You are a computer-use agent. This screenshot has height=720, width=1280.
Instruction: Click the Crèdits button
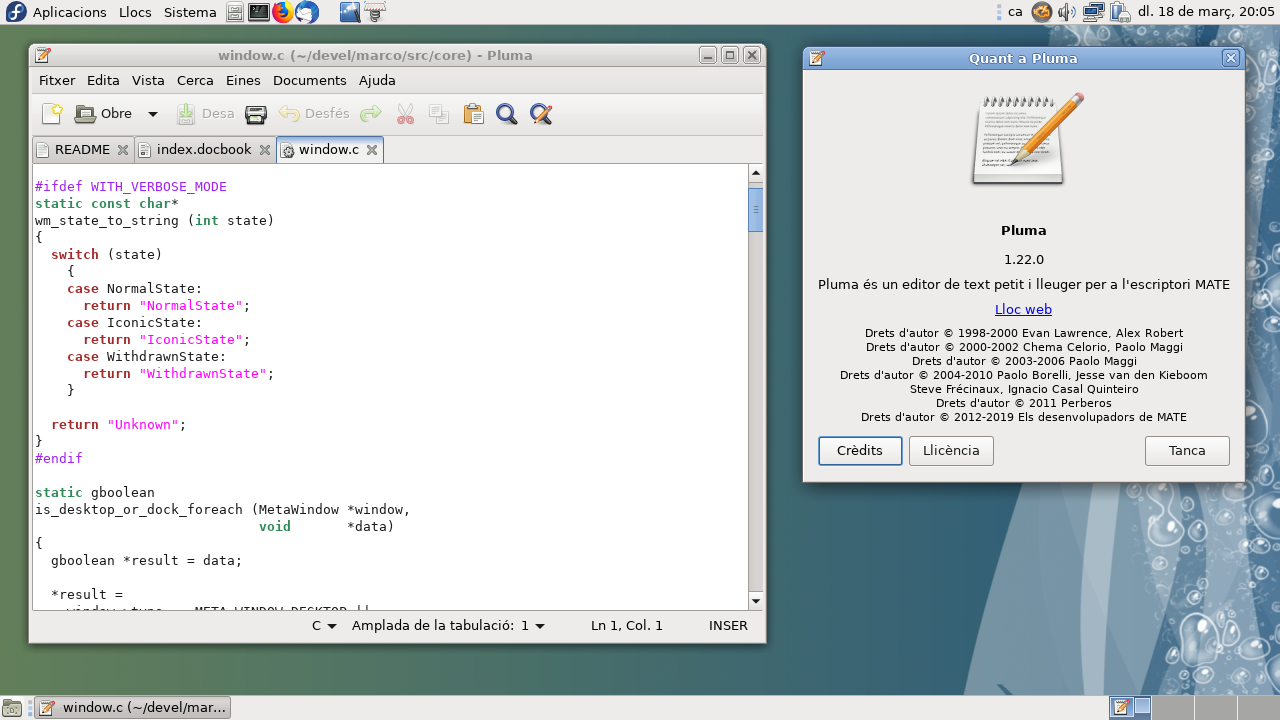(x=860, y=451)
